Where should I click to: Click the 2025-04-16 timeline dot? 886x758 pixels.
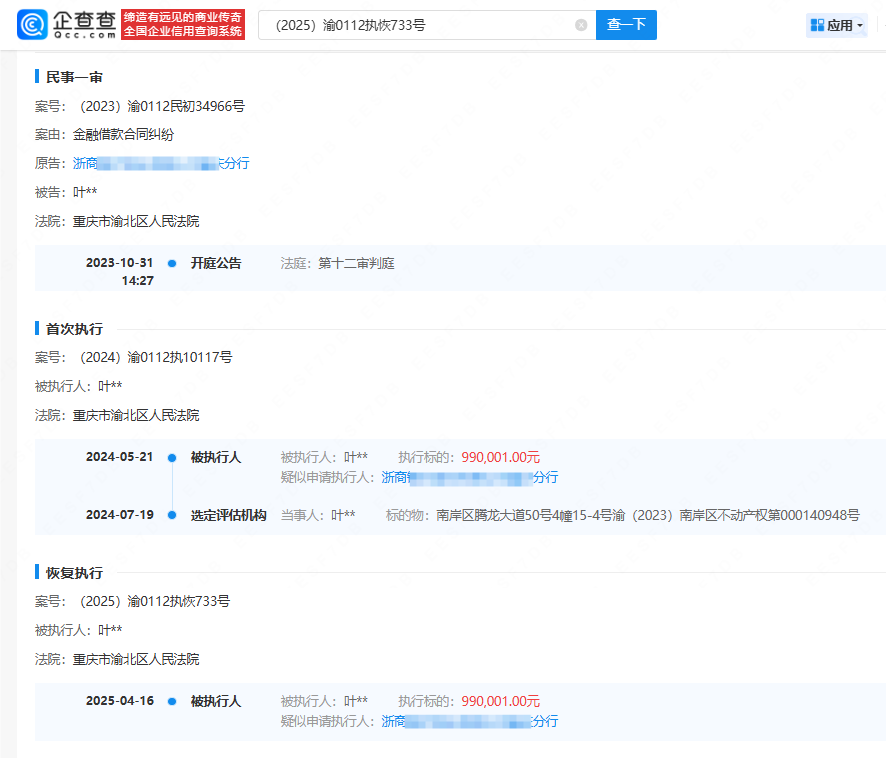point(172,701)
